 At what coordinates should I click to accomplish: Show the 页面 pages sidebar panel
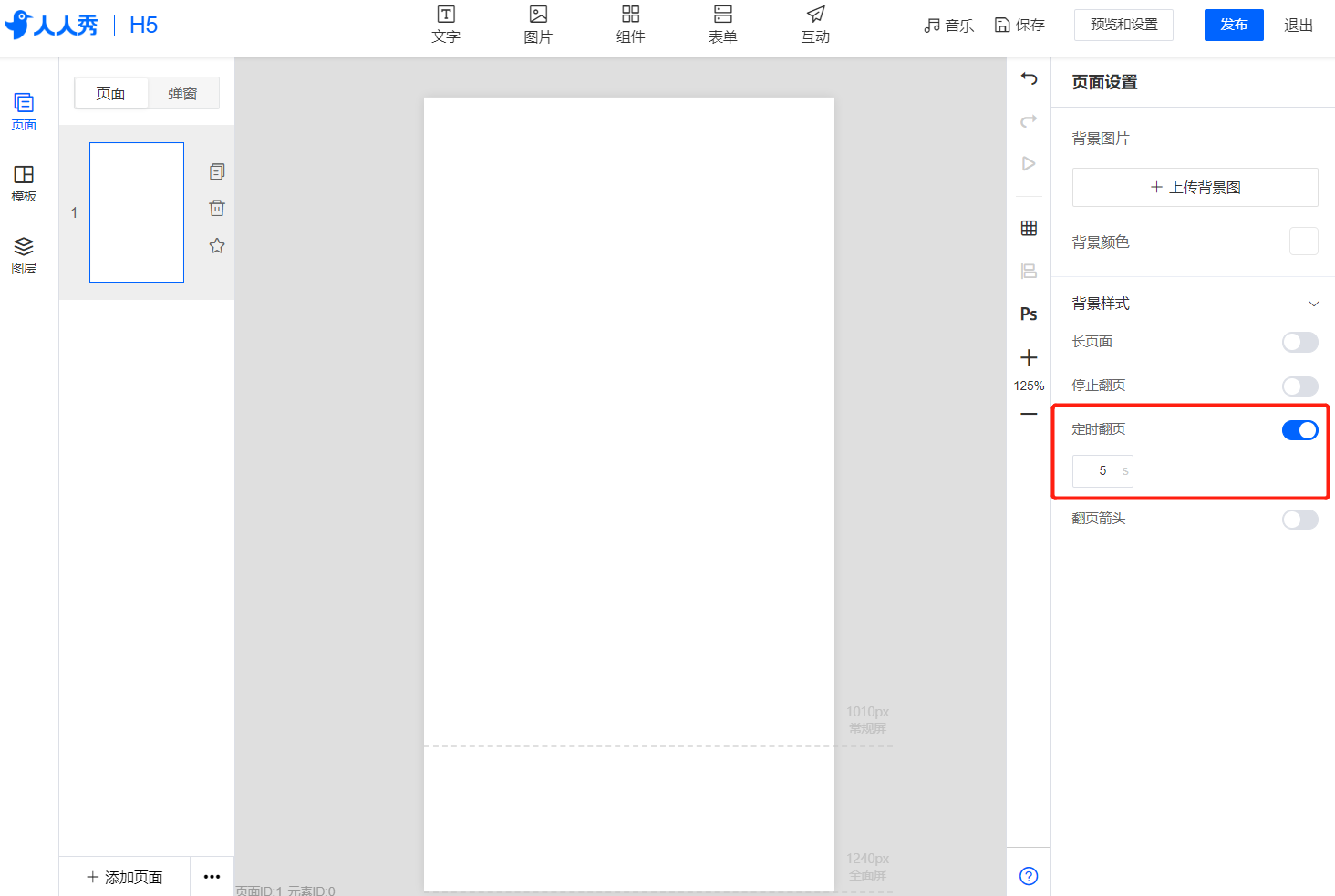click(24, 112)
